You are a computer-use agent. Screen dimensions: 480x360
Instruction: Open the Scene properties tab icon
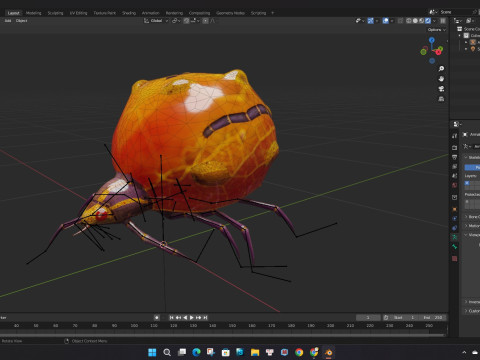tap(455, 176)
